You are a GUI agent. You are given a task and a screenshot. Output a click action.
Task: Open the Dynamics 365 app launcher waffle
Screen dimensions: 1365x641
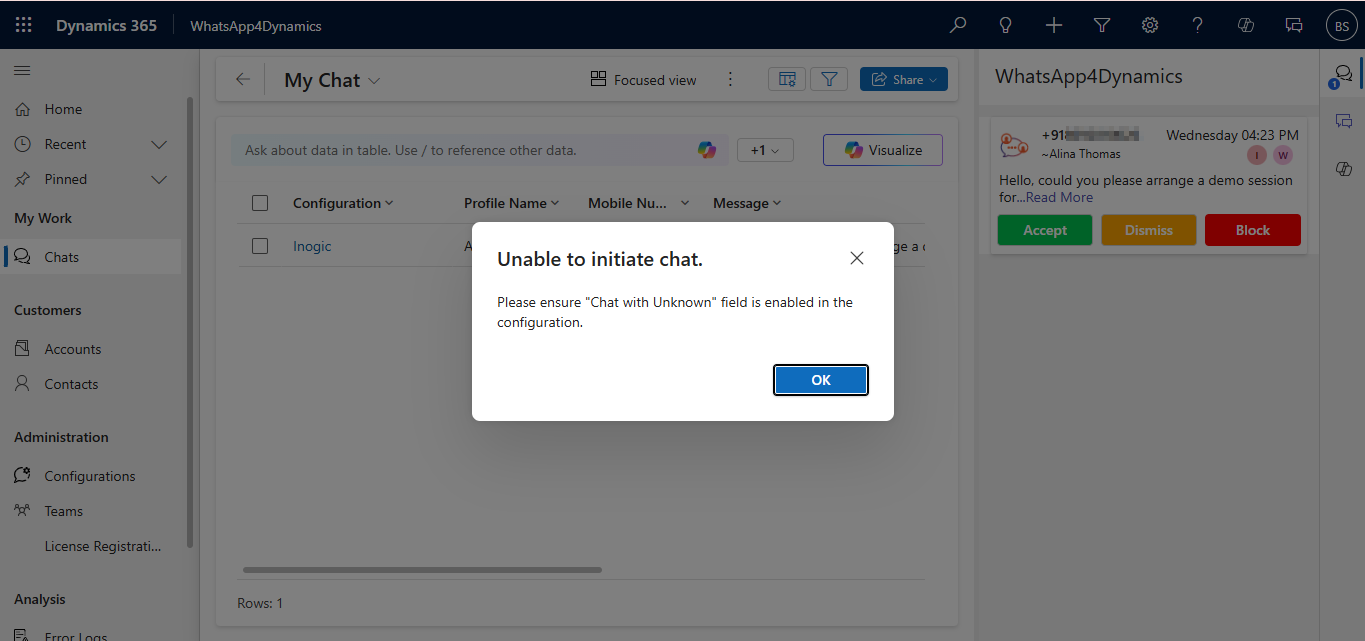(x=24, y=25)
